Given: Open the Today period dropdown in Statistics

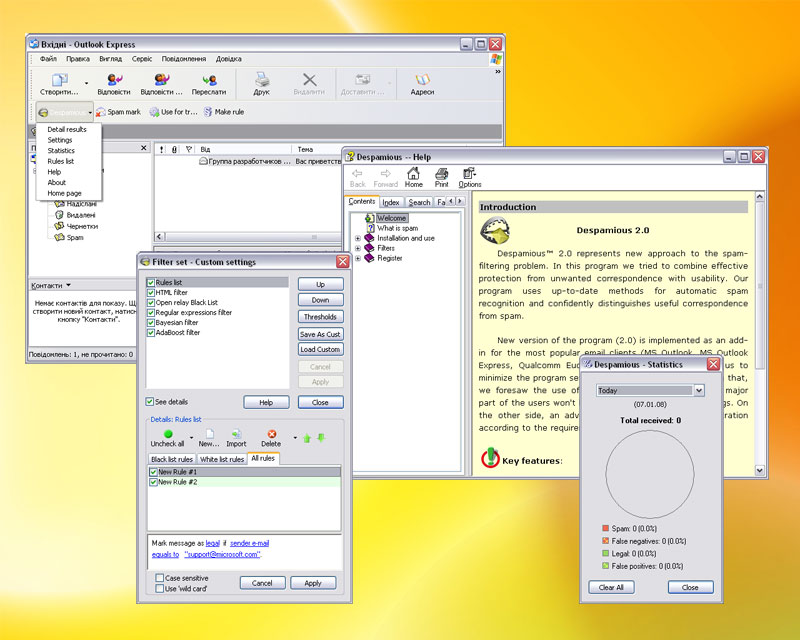Looking at the screenshot, I should click(699, 390).
